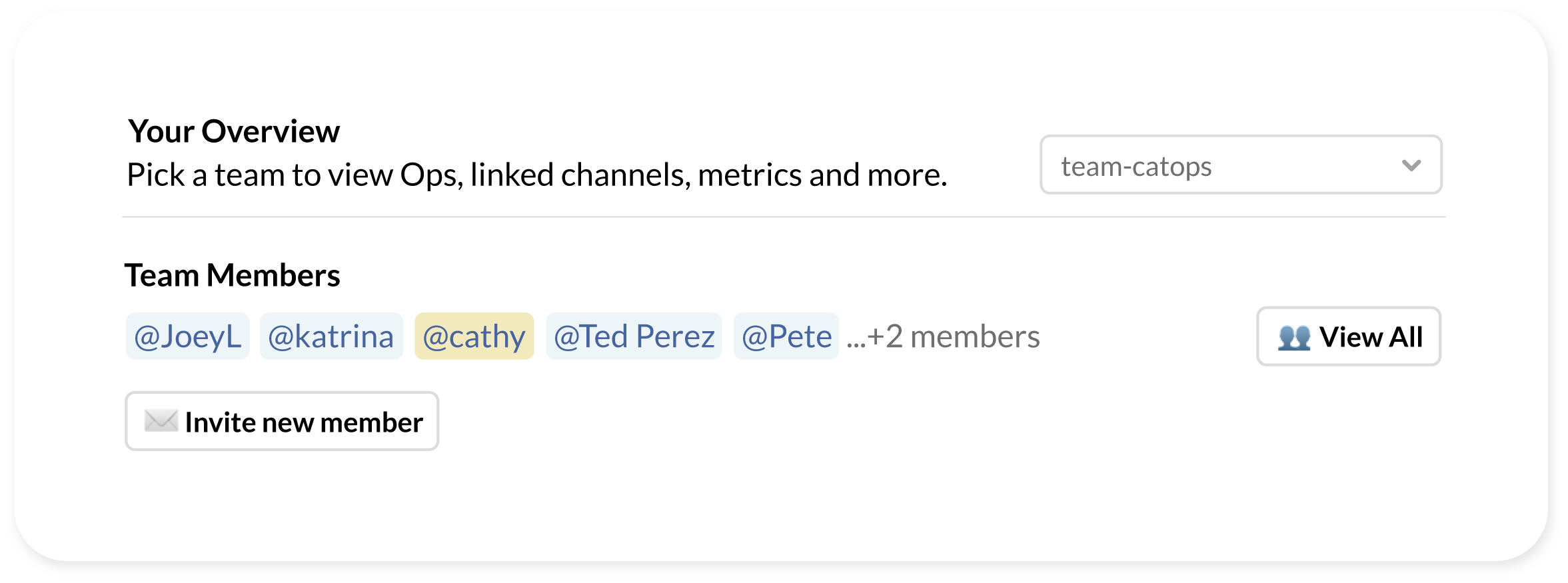
Task: Click the "team-catops" text inside the selector
Action: [x=1137, y=167]
